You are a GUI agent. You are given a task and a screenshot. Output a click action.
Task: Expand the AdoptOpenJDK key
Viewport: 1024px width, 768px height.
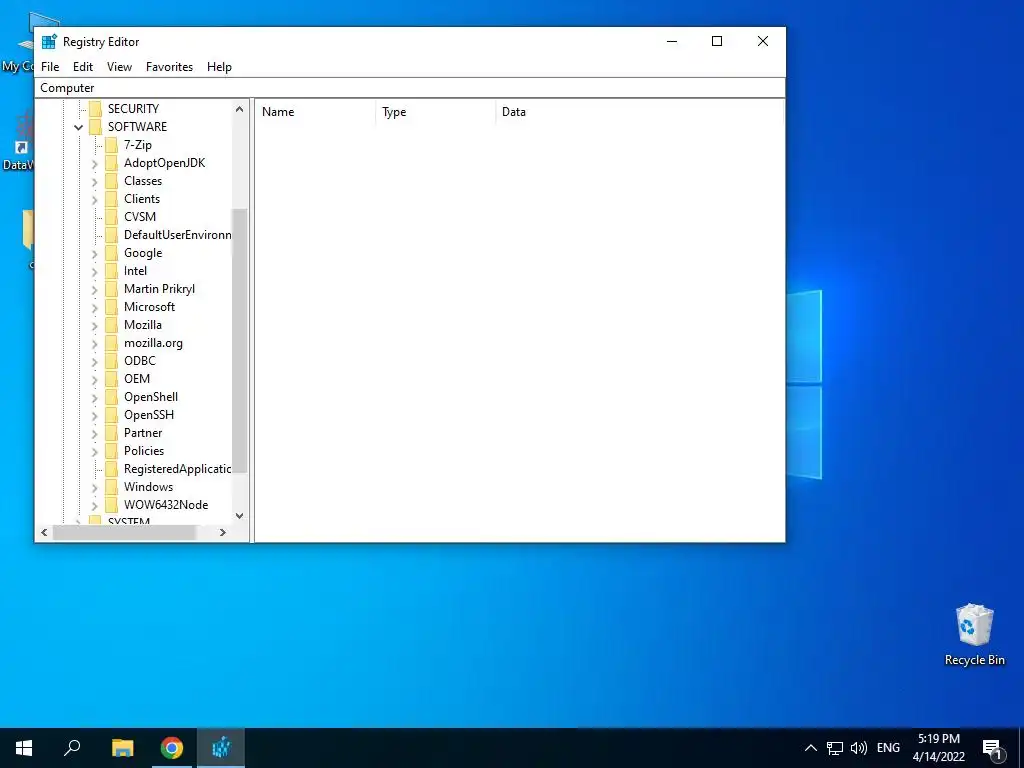pyautogui.click(x=95, y=163)
